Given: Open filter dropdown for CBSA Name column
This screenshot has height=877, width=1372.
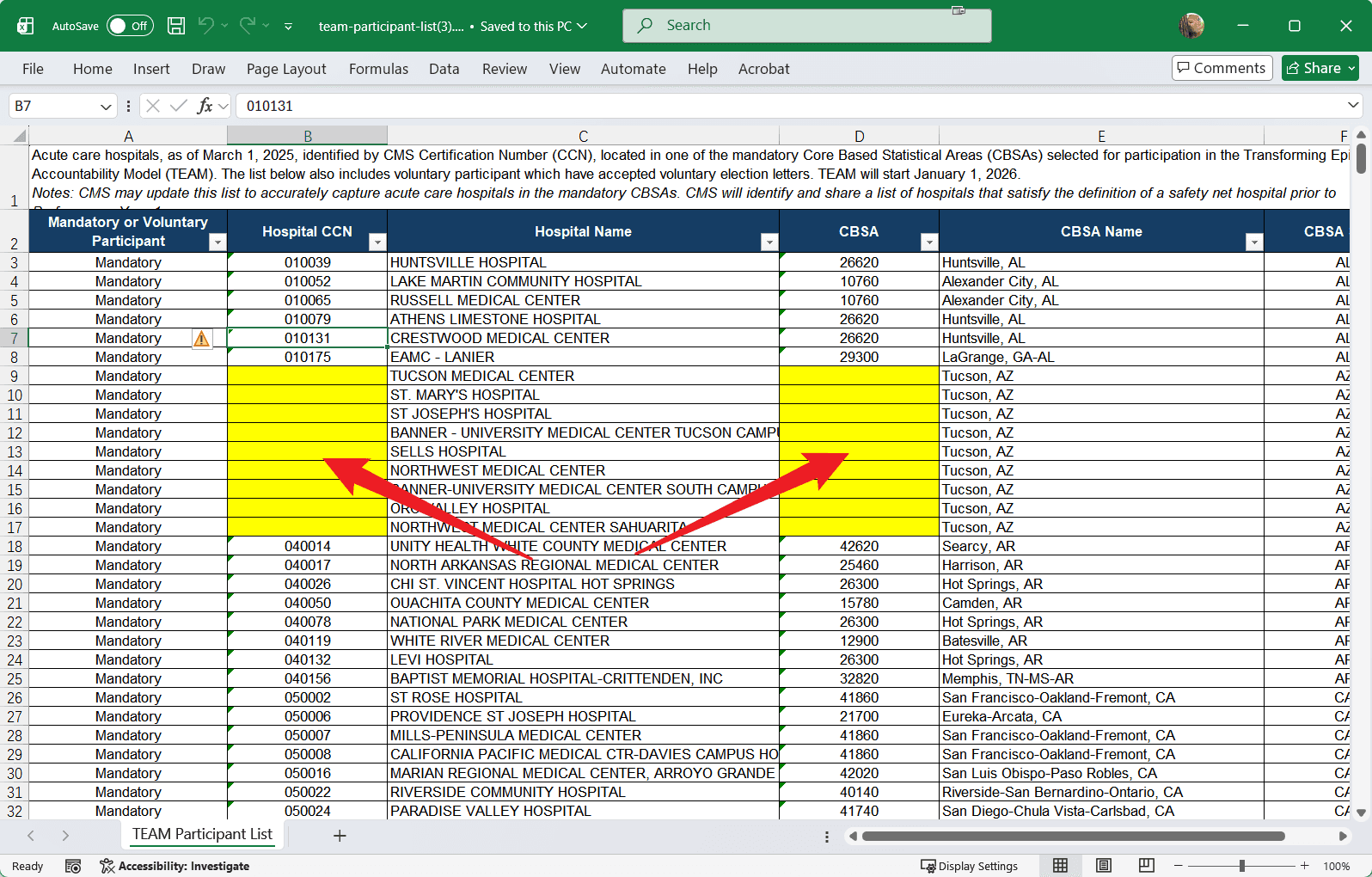Looking at the screenshot, I should click(x=1254, y=242).
